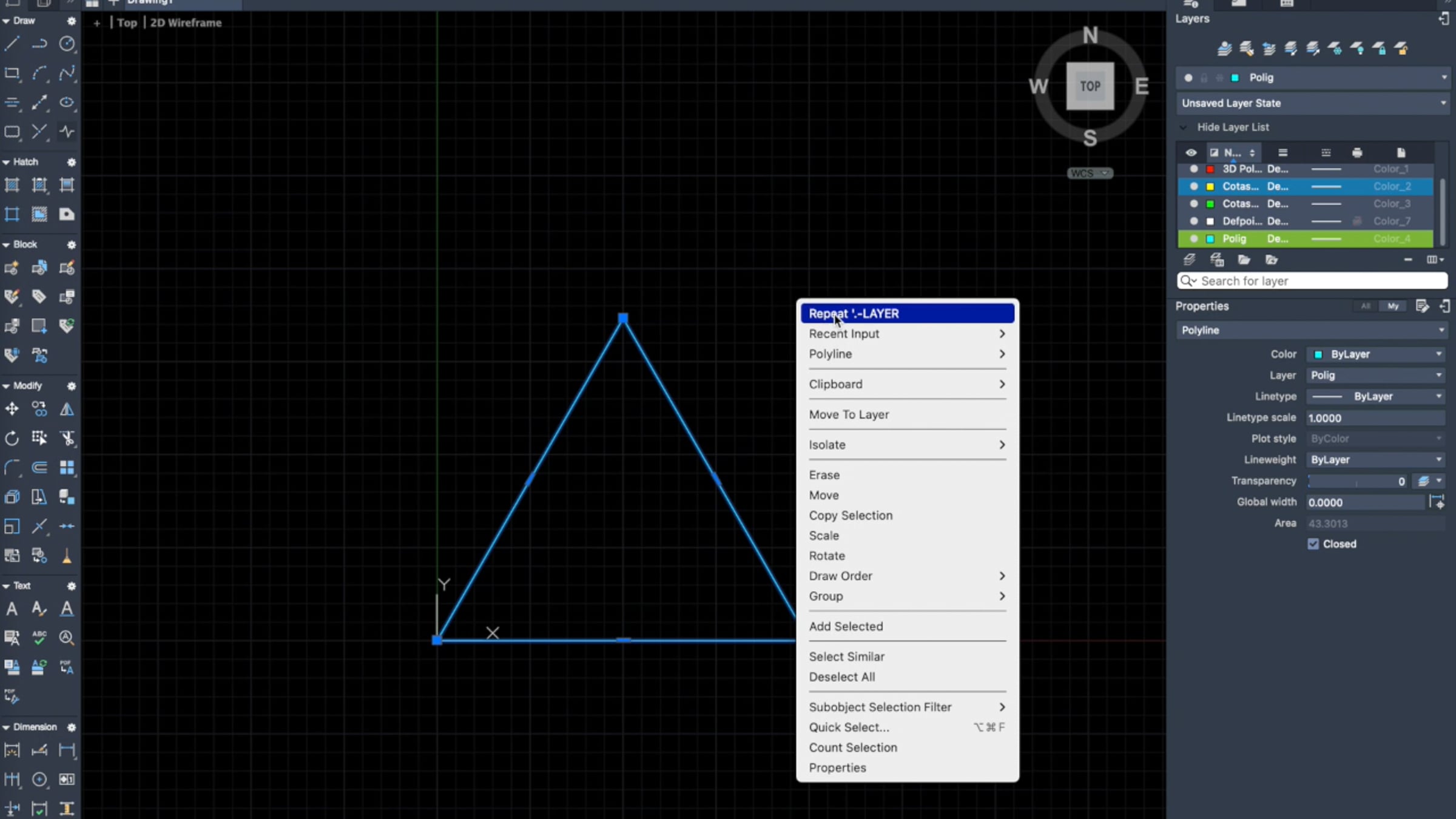Toggle visibility of 3D Pol layer
Screen dimensions: 1456x819
tap(1193, 169)
